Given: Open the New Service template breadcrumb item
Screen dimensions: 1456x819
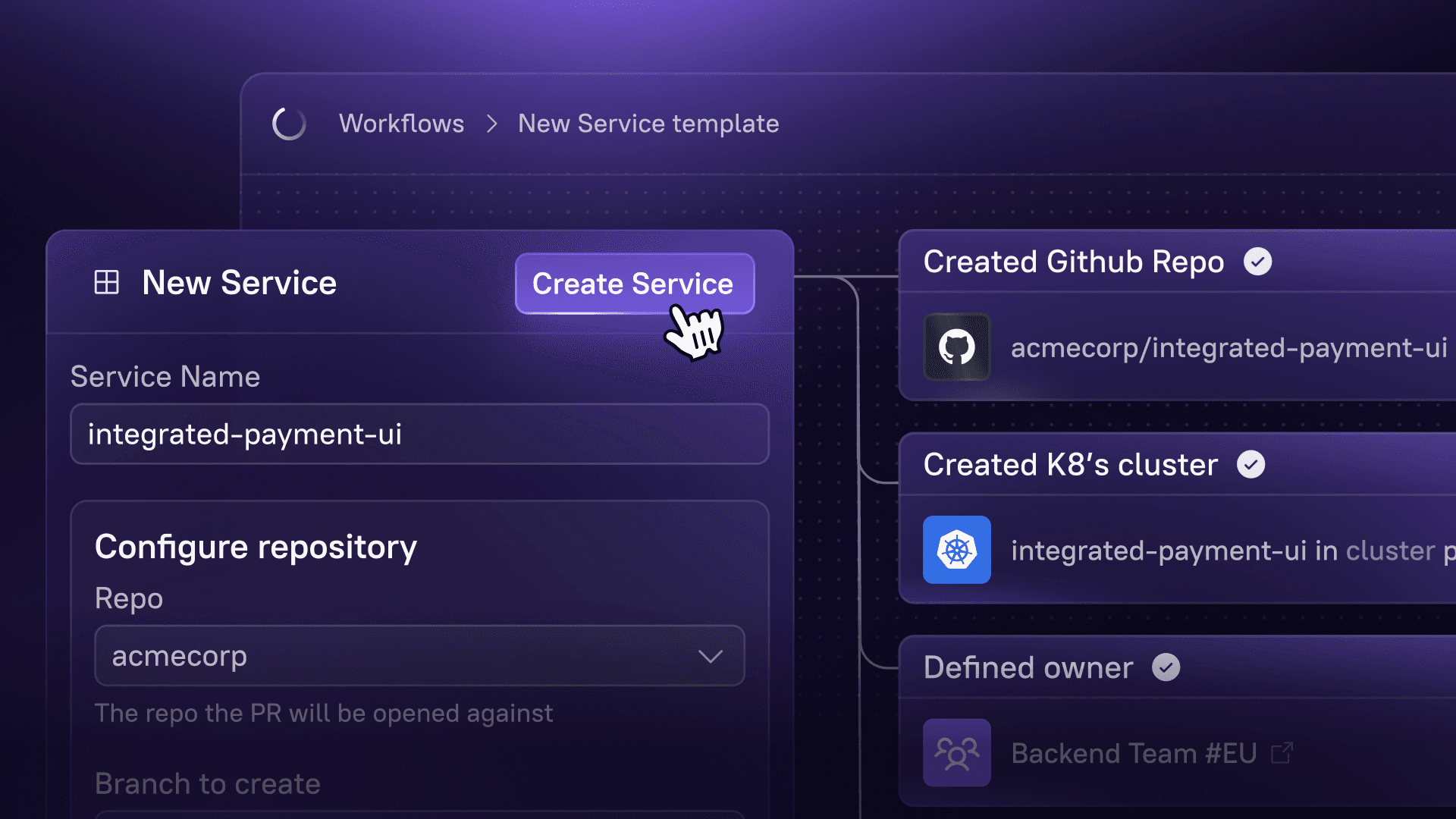Looking at the screenshot, I should [x=648, y=124].
